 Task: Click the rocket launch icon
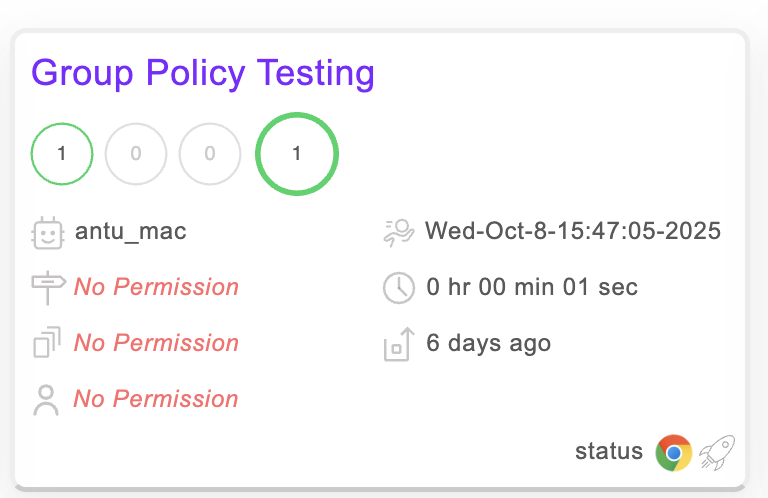pos(716,452)
